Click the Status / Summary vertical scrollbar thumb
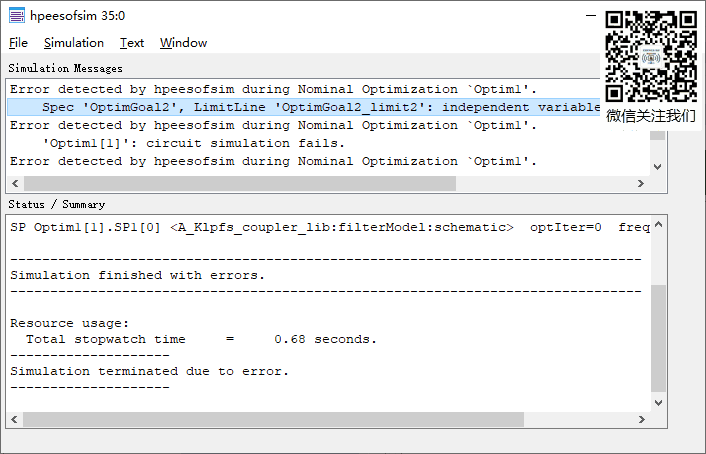 pyautogui.click(x=657, y=338)
